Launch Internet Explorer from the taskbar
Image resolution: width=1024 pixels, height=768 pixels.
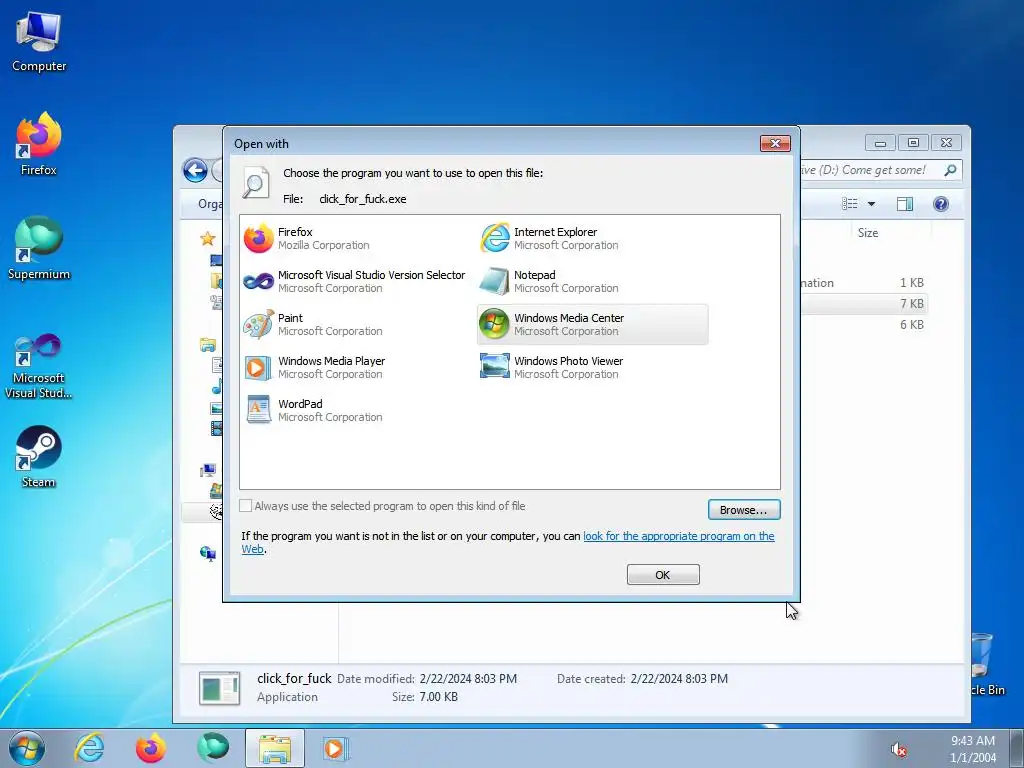coord(89,748)
